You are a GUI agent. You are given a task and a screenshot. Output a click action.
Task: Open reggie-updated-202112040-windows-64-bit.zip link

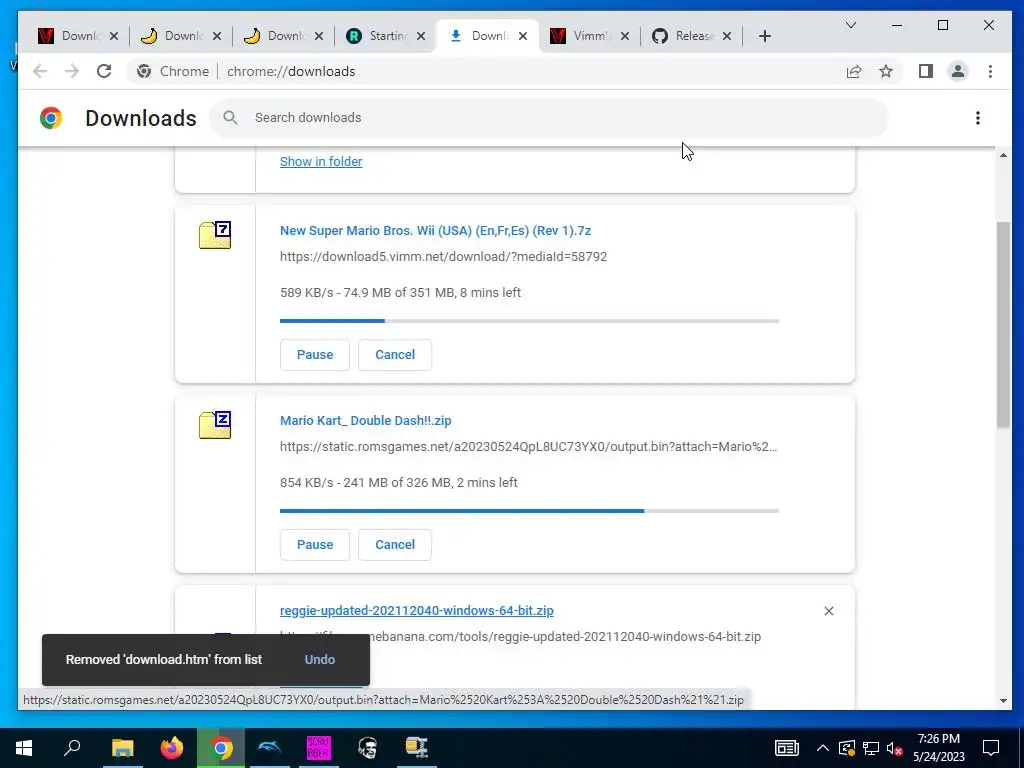point(417,611)
